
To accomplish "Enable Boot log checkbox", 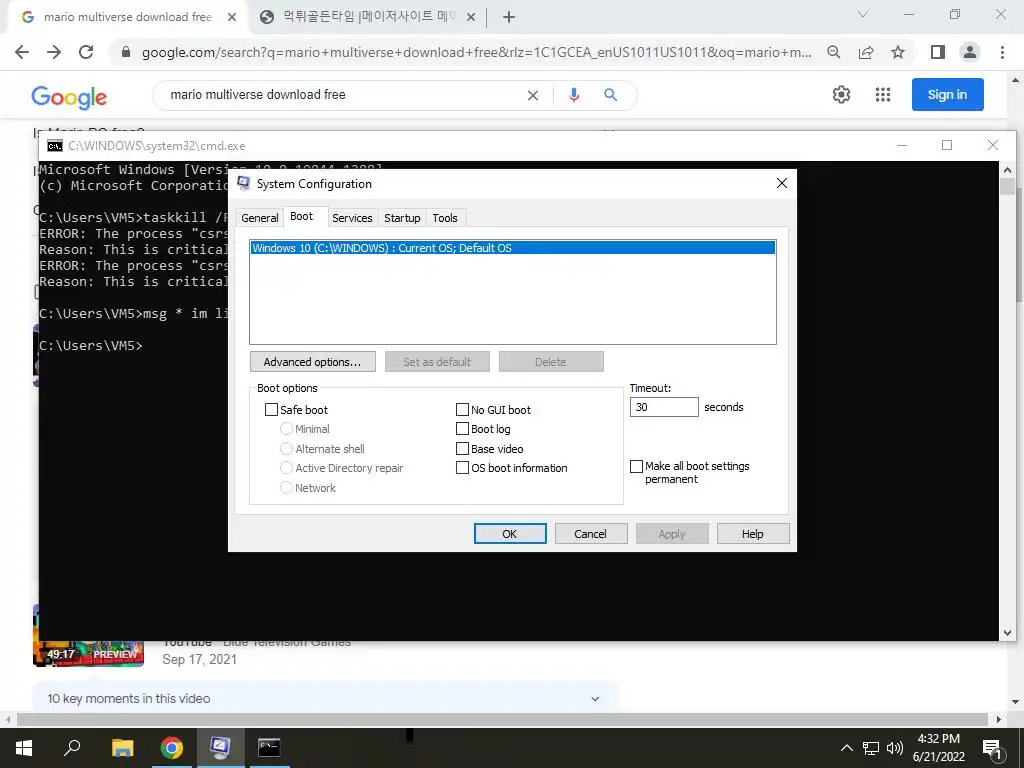I will click(462, 429).
